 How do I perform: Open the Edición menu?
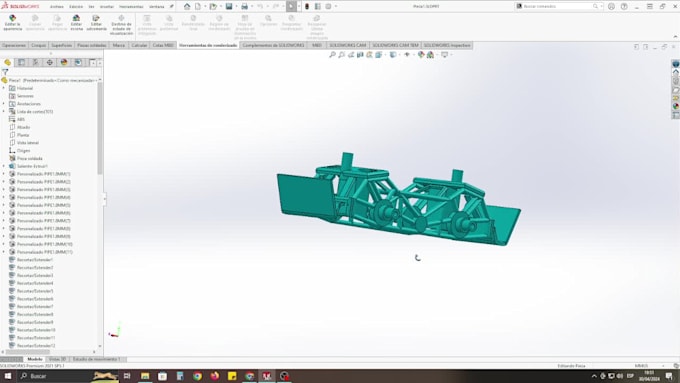click(x=76, y=7)
